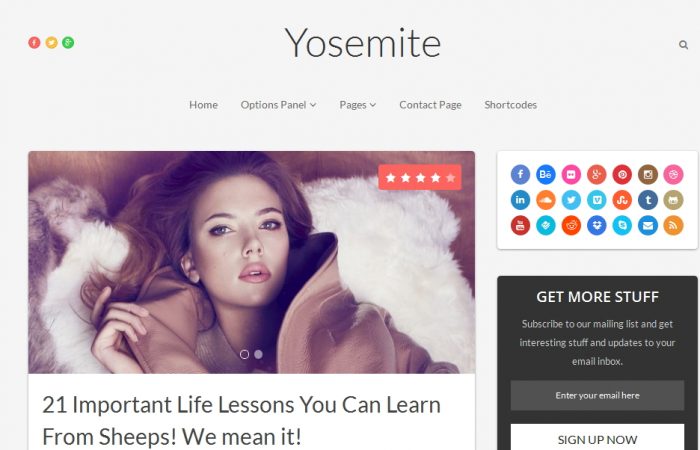The image size is (700, 450).
Task: Select the first slider dot indicator
Action: (244, 354)
